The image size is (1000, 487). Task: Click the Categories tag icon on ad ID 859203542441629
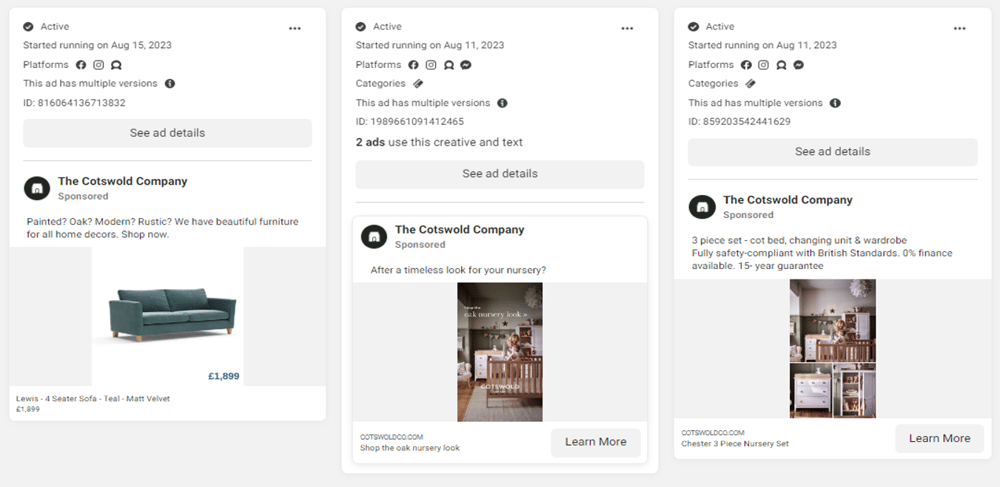[751, 84]
